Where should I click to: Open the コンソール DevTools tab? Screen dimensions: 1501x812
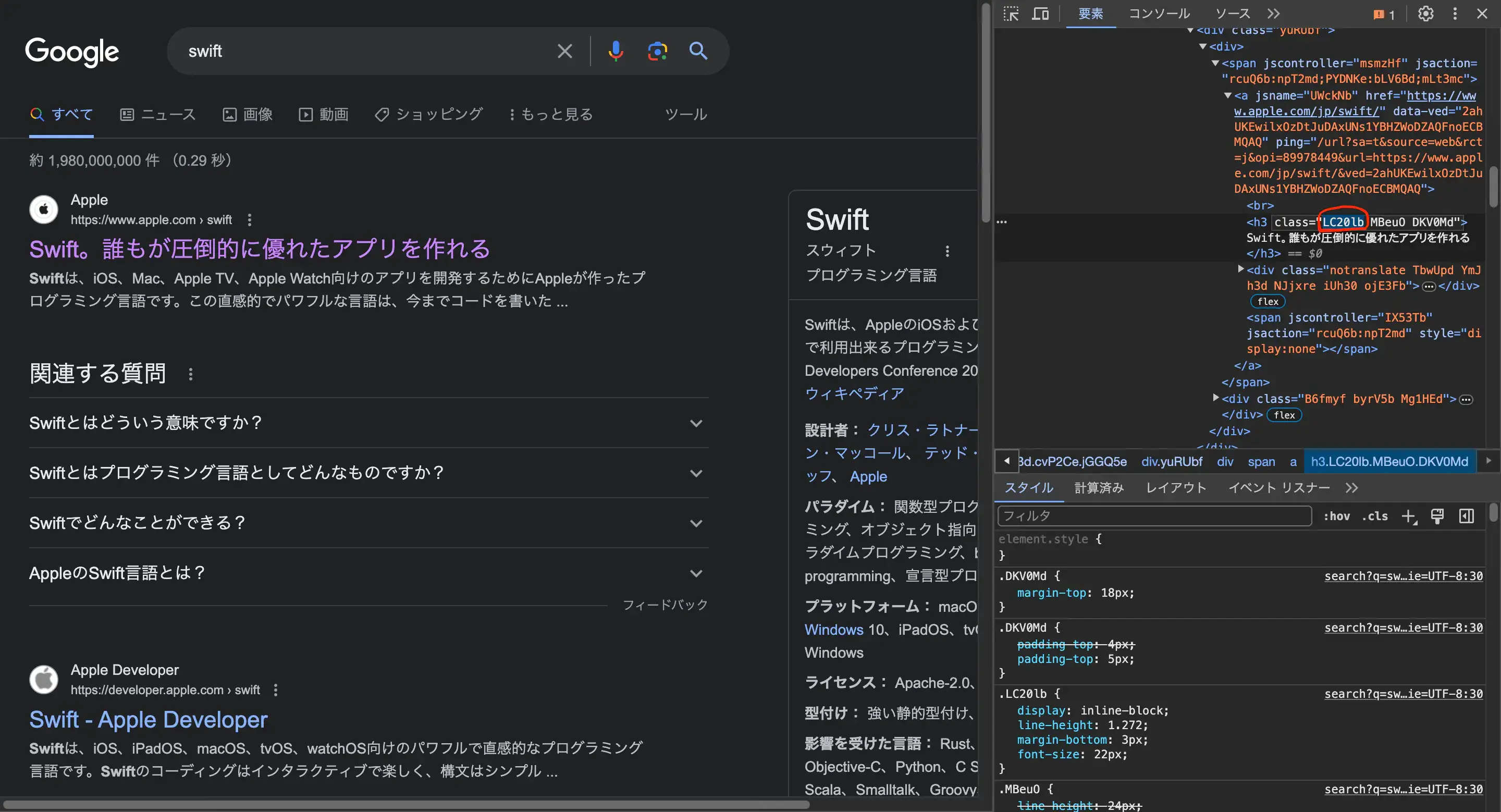pos(1160,14)
